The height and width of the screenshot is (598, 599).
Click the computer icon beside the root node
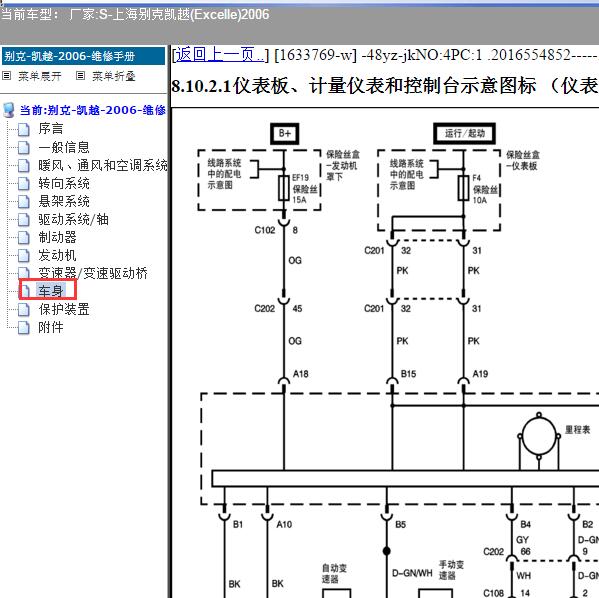tap(8, 110)
